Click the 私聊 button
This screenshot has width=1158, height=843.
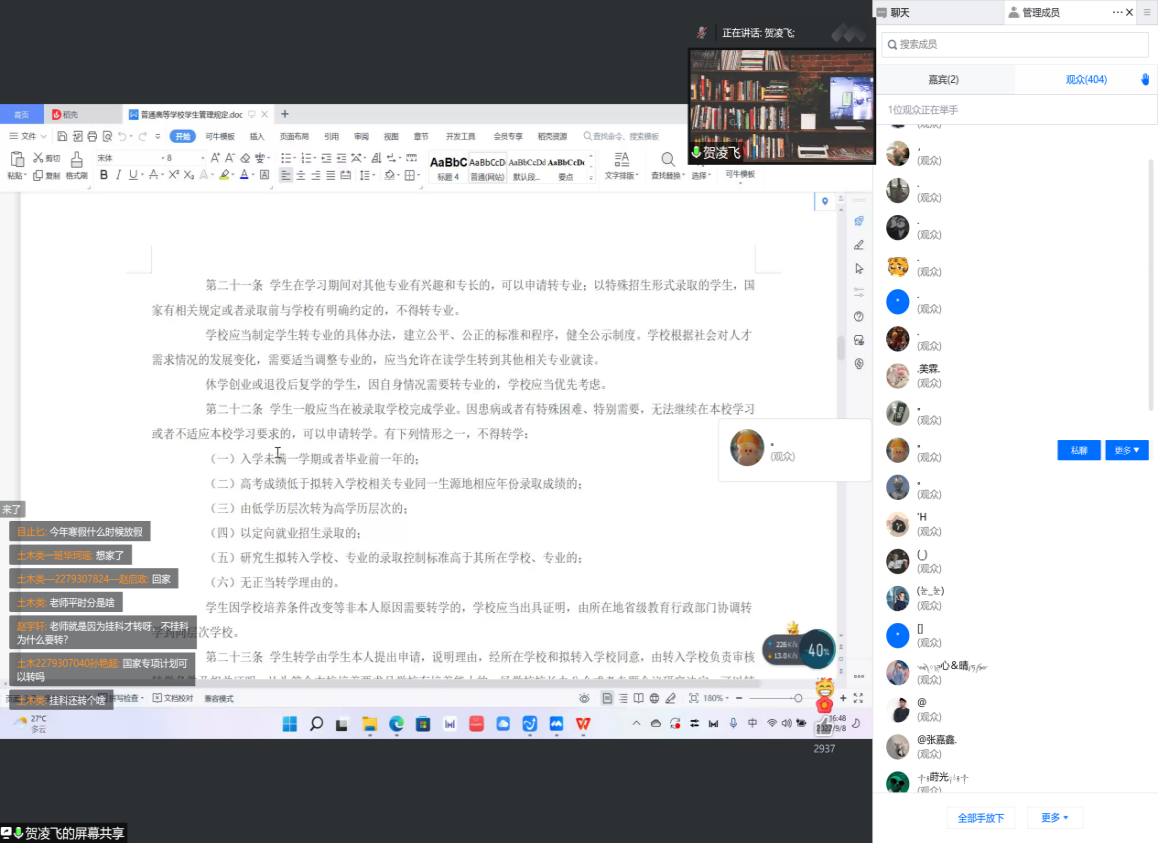1078,450
